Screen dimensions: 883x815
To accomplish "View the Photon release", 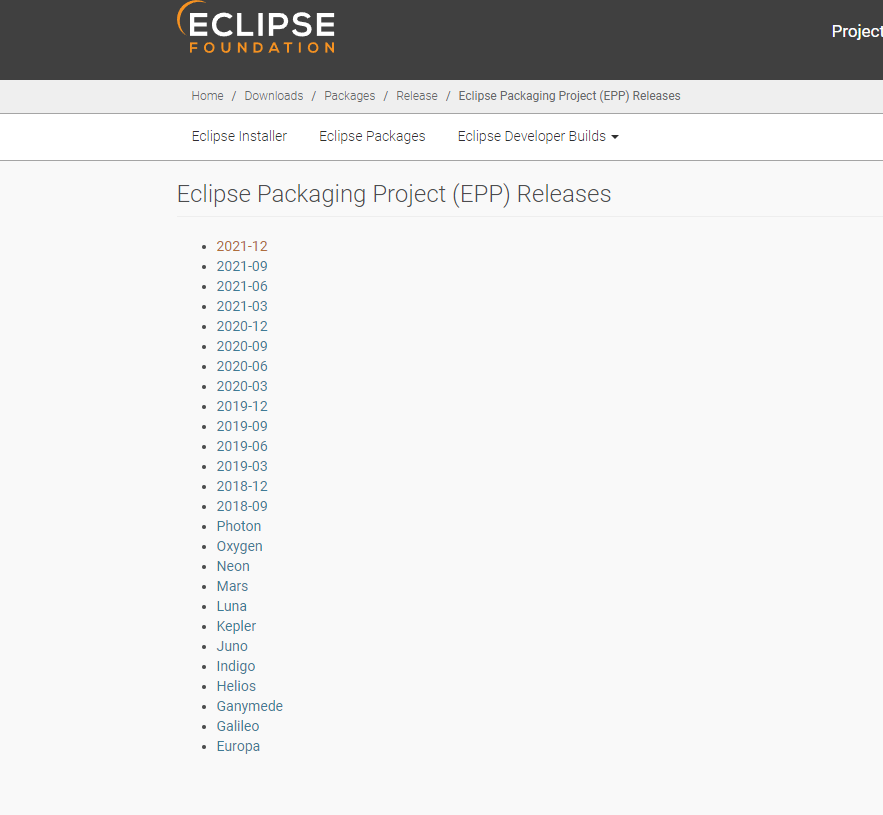I will [x=239, y=526].
